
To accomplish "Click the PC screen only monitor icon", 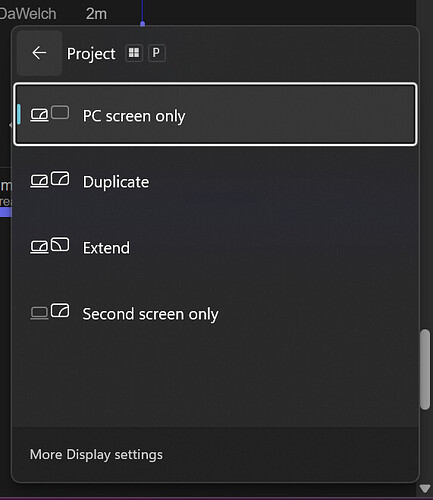I will 50,114.
